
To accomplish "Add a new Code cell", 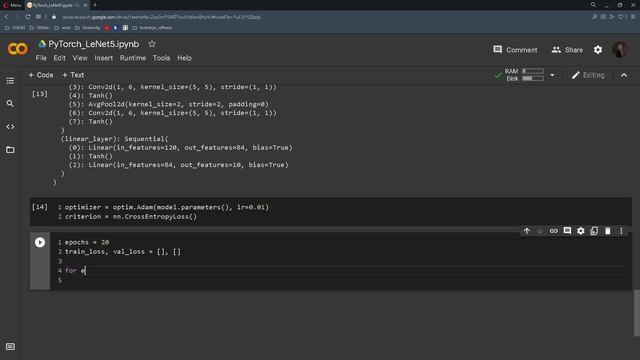I will point(41,75).
